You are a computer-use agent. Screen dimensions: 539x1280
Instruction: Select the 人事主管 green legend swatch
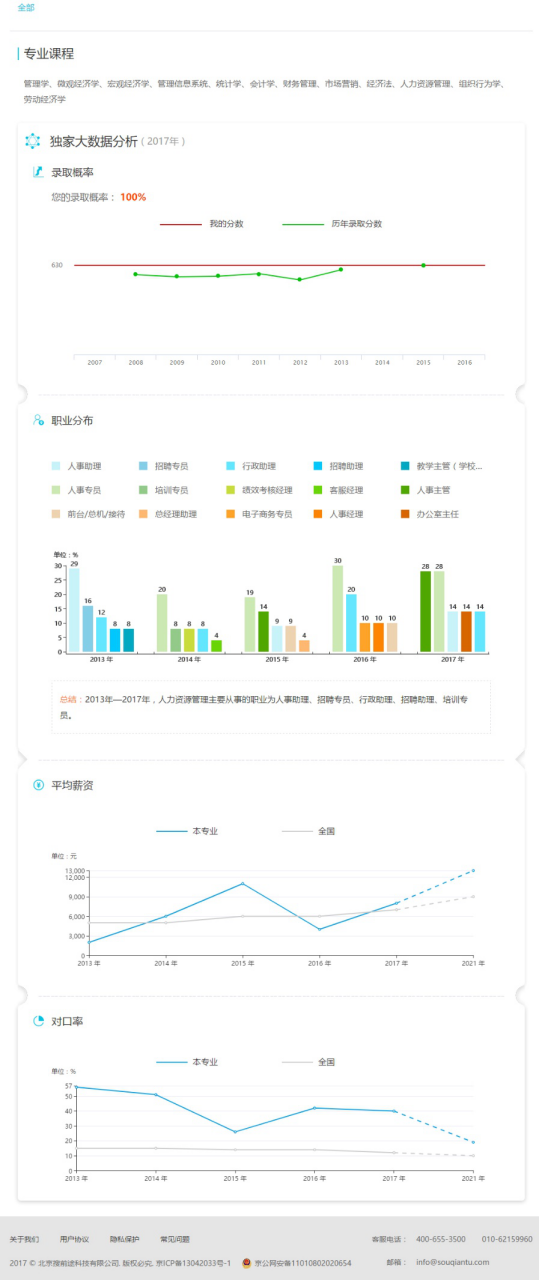point(404,490)
